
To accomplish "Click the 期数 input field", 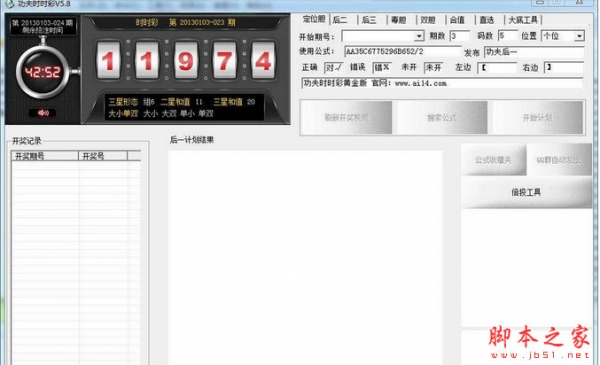I will 460,36.
